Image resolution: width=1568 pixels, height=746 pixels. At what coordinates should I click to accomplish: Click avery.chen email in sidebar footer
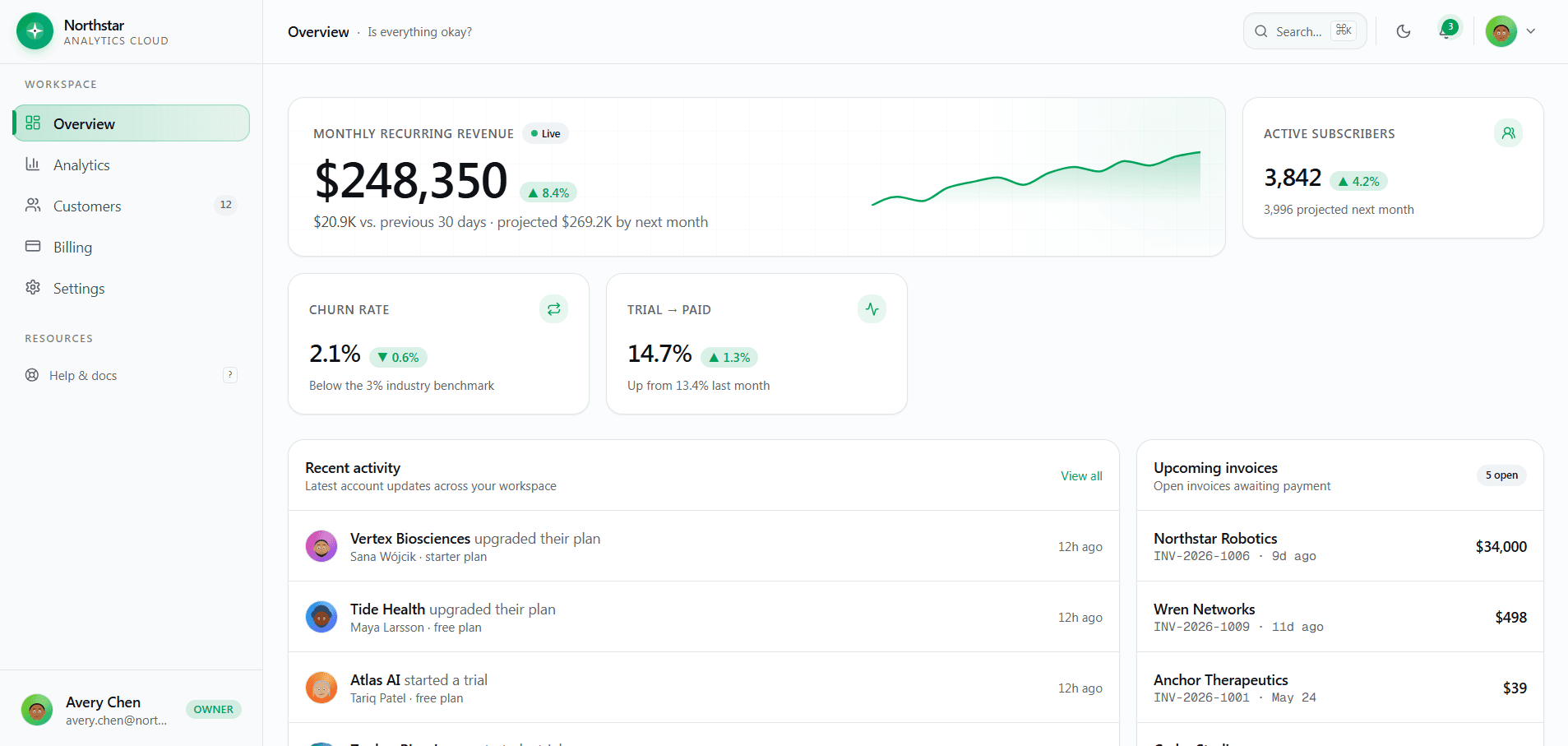point(116,721)
